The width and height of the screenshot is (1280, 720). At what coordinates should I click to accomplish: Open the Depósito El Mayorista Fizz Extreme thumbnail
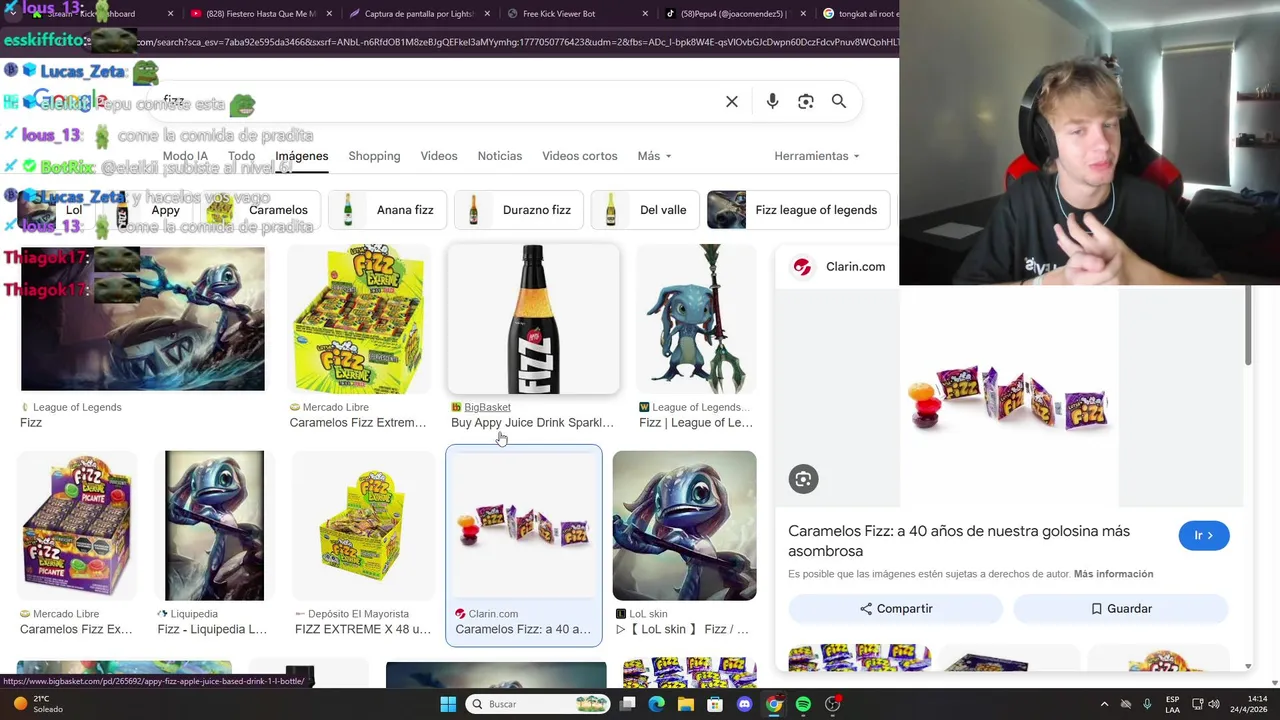click(363, 525)
